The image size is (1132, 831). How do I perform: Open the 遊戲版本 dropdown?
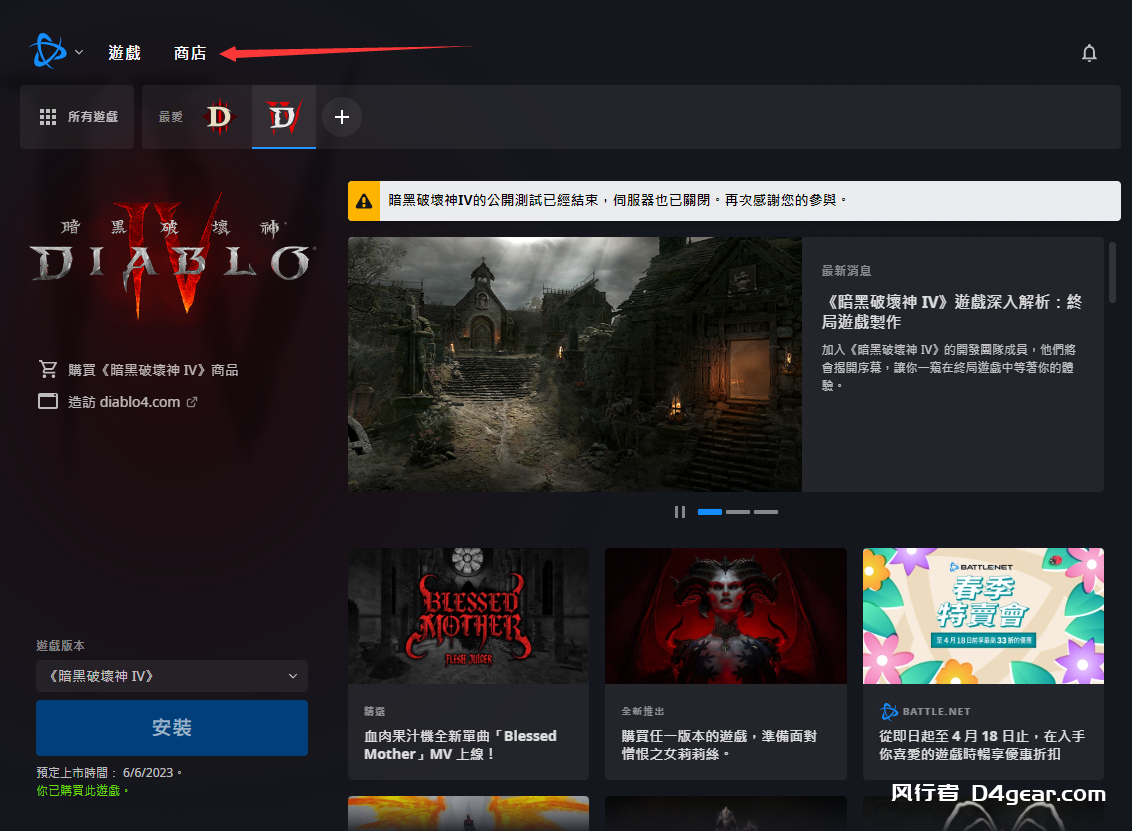click(x=172, y=676)
